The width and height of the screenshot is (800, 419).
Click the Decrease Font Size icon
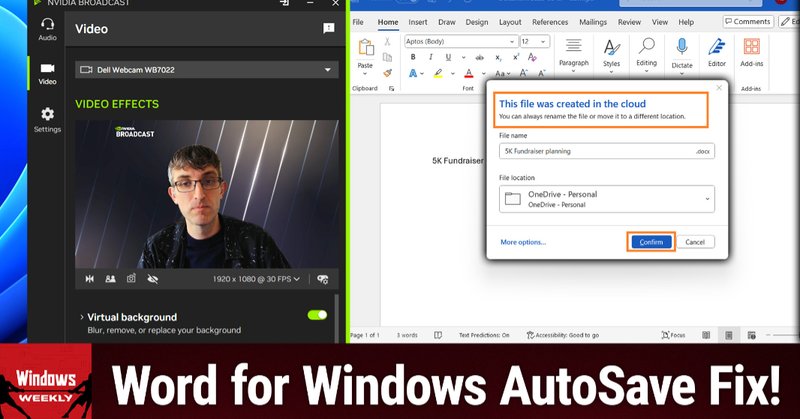tap(541, 73)
